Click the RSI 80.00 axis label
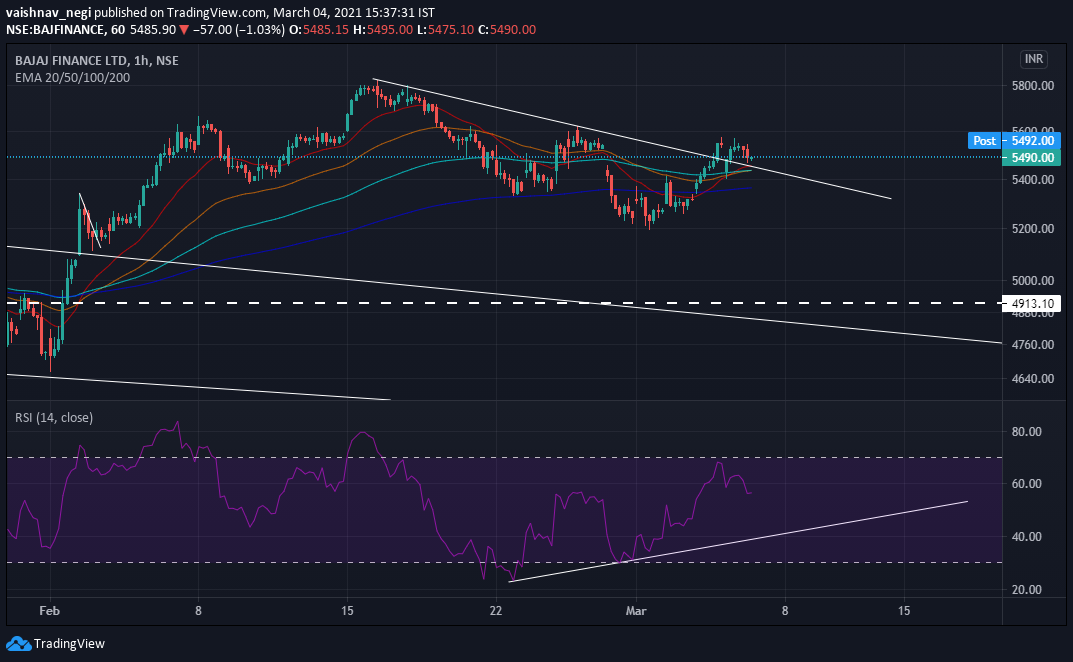1073x662 pixels. pos(1026,431)
